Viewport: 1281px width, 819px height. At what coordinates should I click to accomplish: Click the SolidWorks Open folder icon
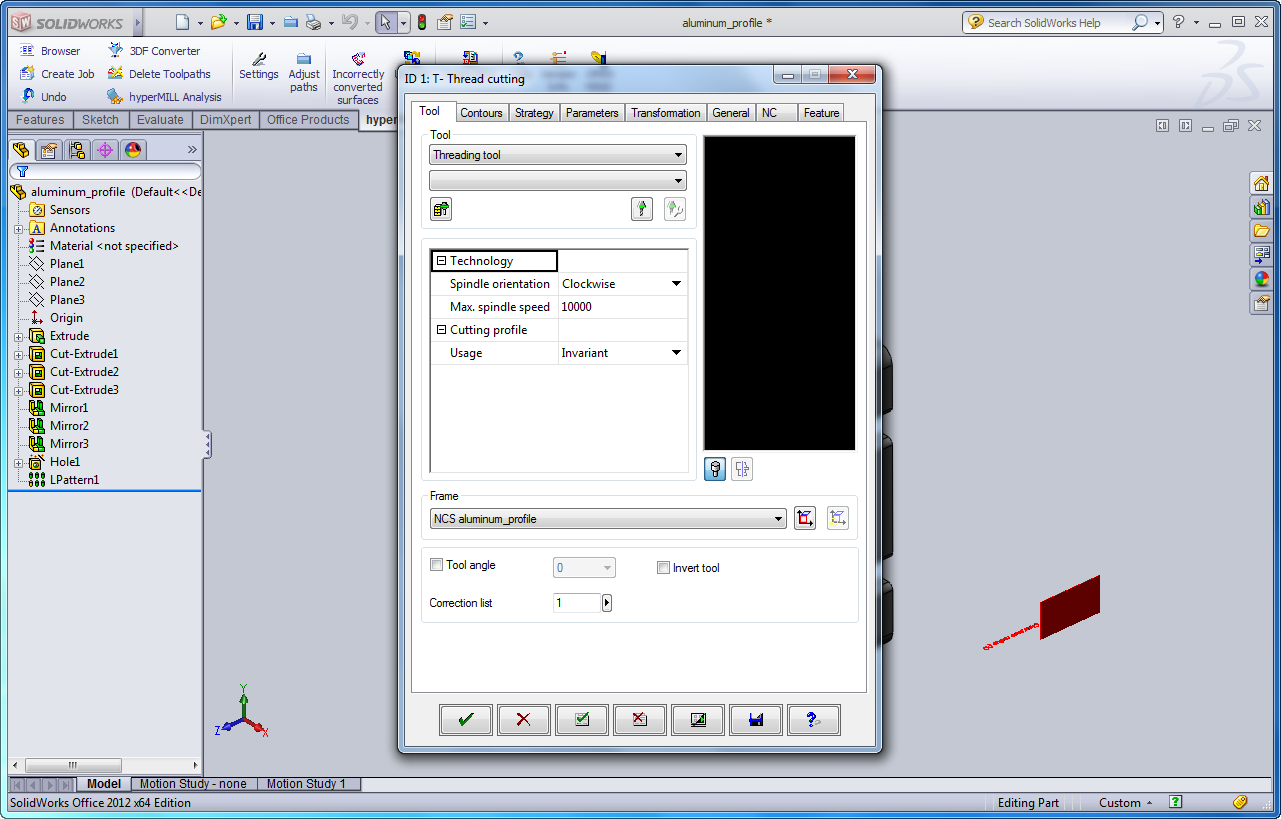click(218, 22)
